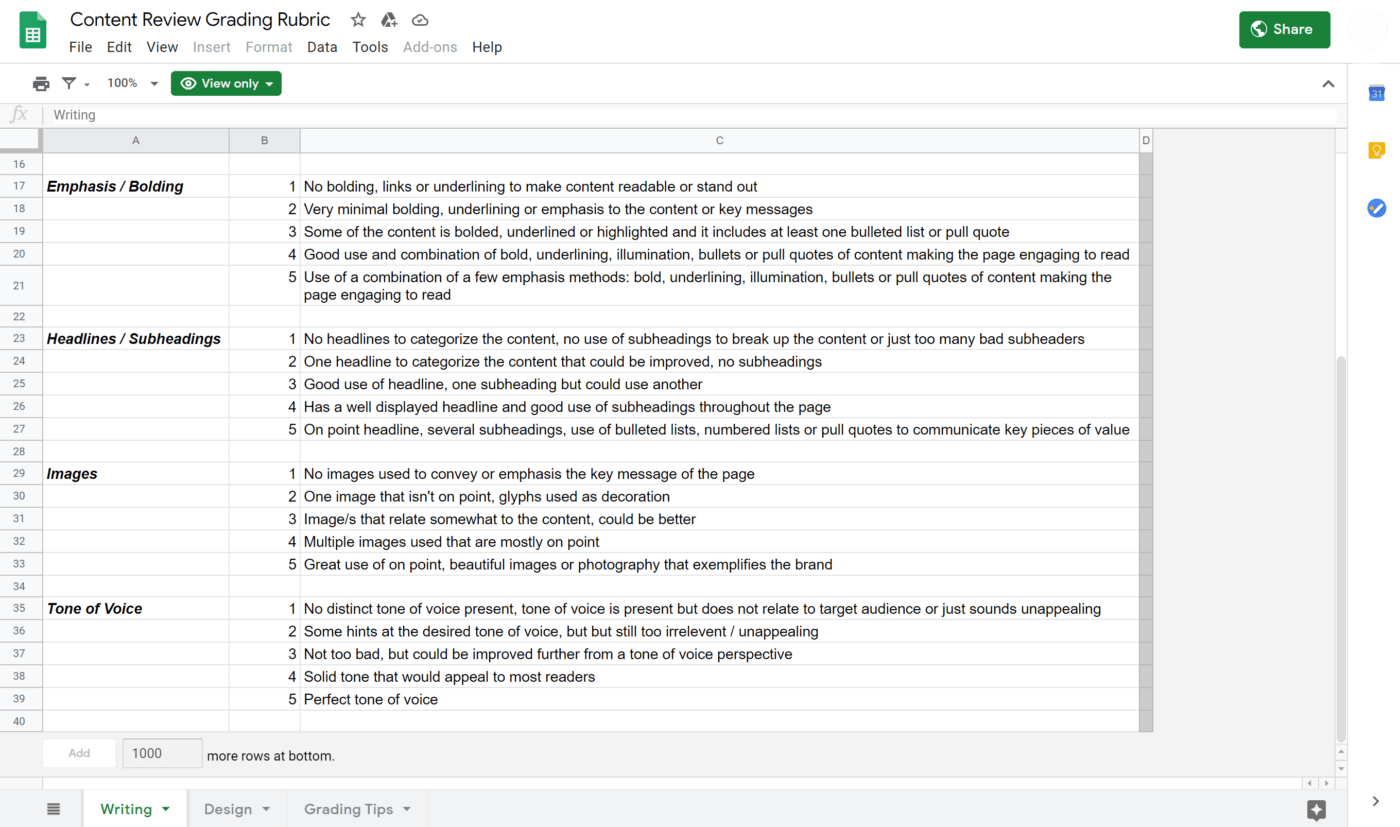Open Google Tasks side panel icon

pos(1376,208)
